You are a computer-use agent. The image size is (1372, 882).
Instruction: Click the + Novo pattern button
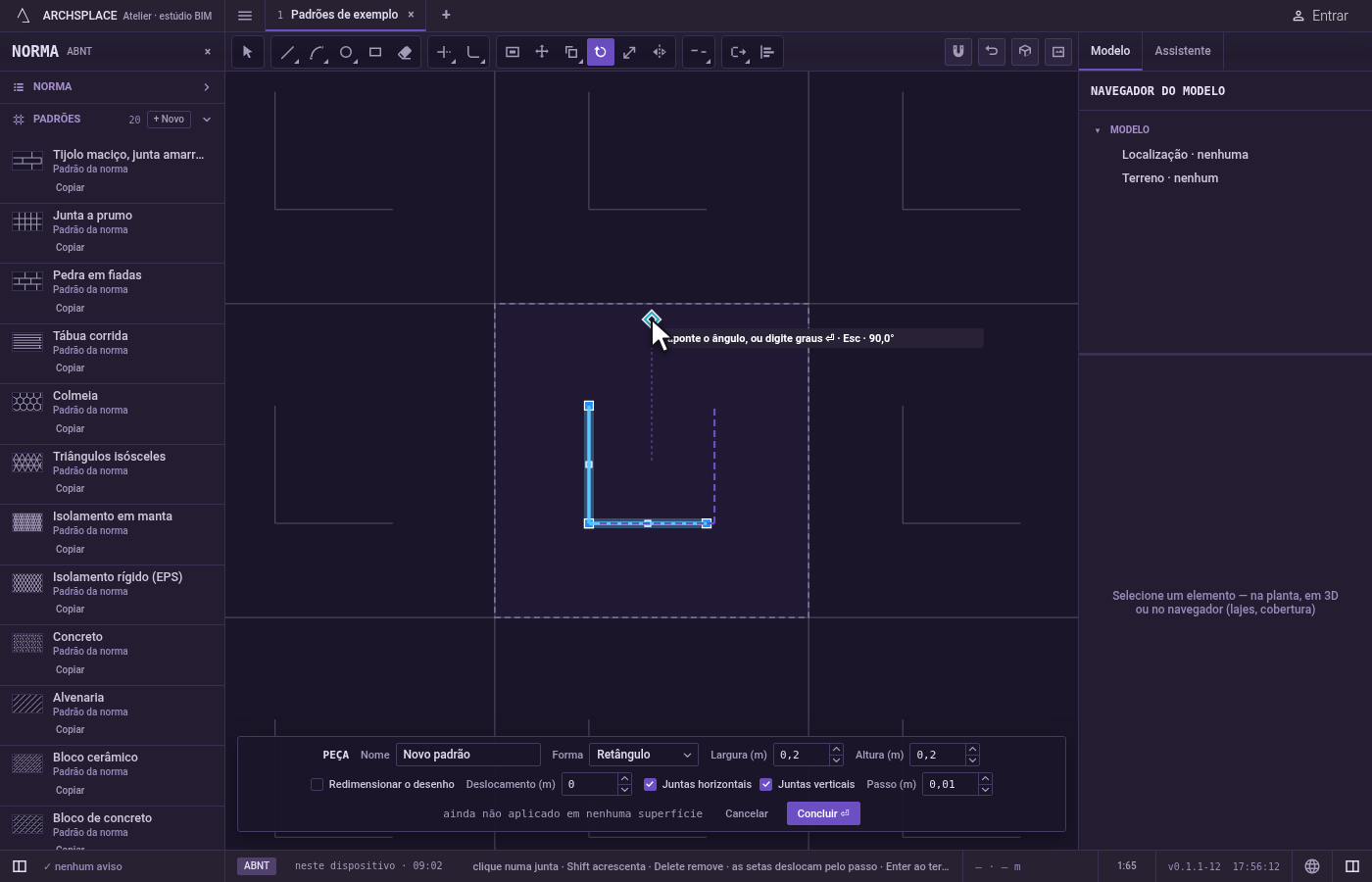[169, 119]
